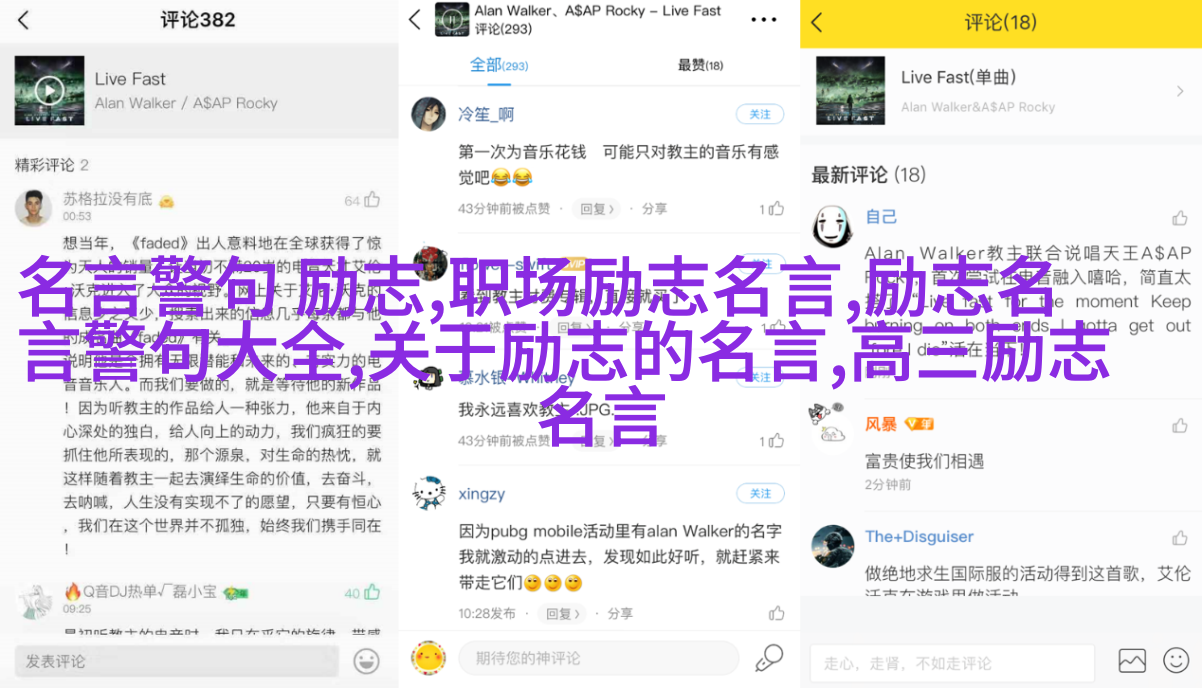Like 苏格拉没有底's comment with 64 likes
This screenshot has width=1202, height=688.
click(371, 200)
